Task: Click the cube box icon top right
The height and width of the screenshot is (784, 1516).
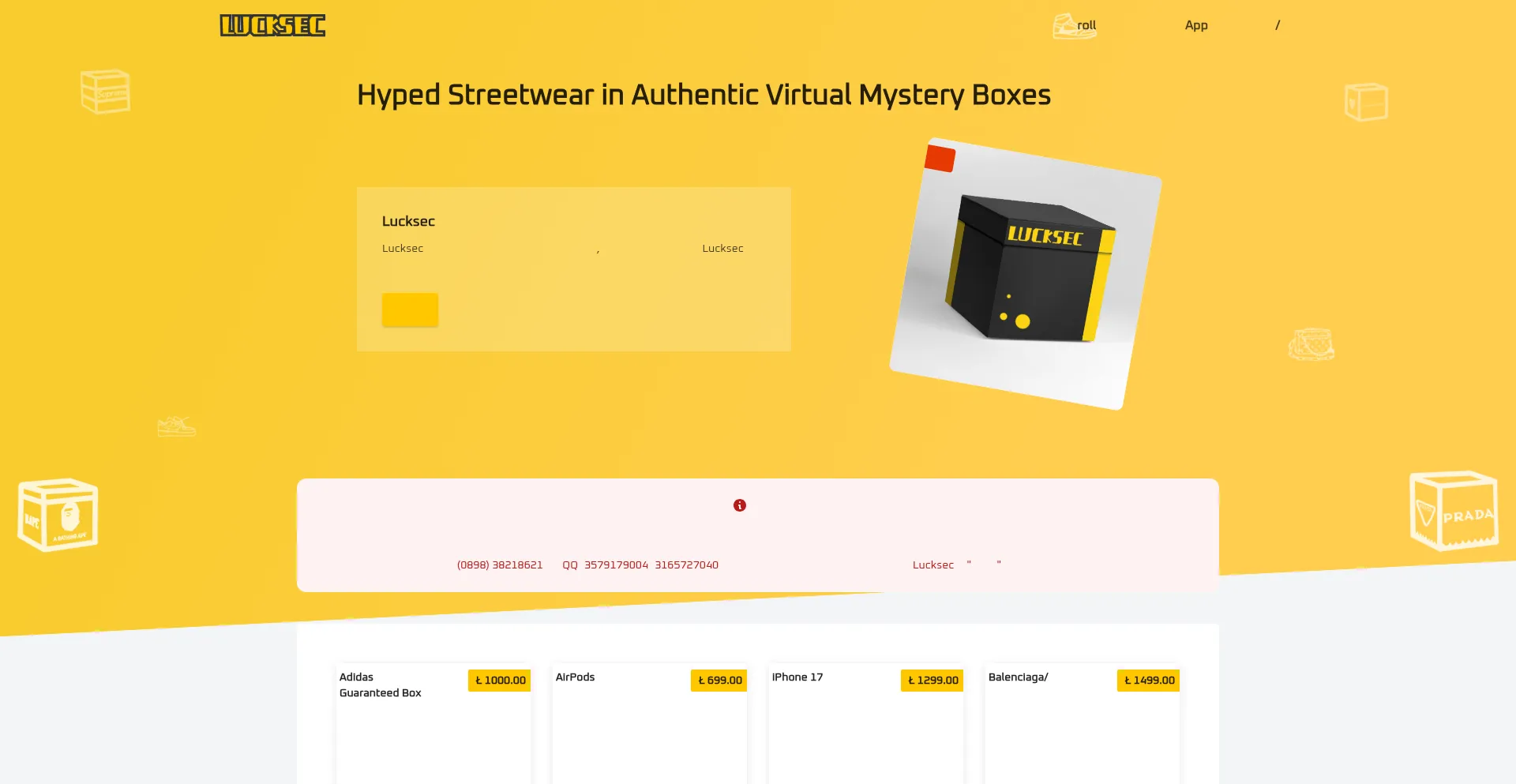Action: point(1365,102)
